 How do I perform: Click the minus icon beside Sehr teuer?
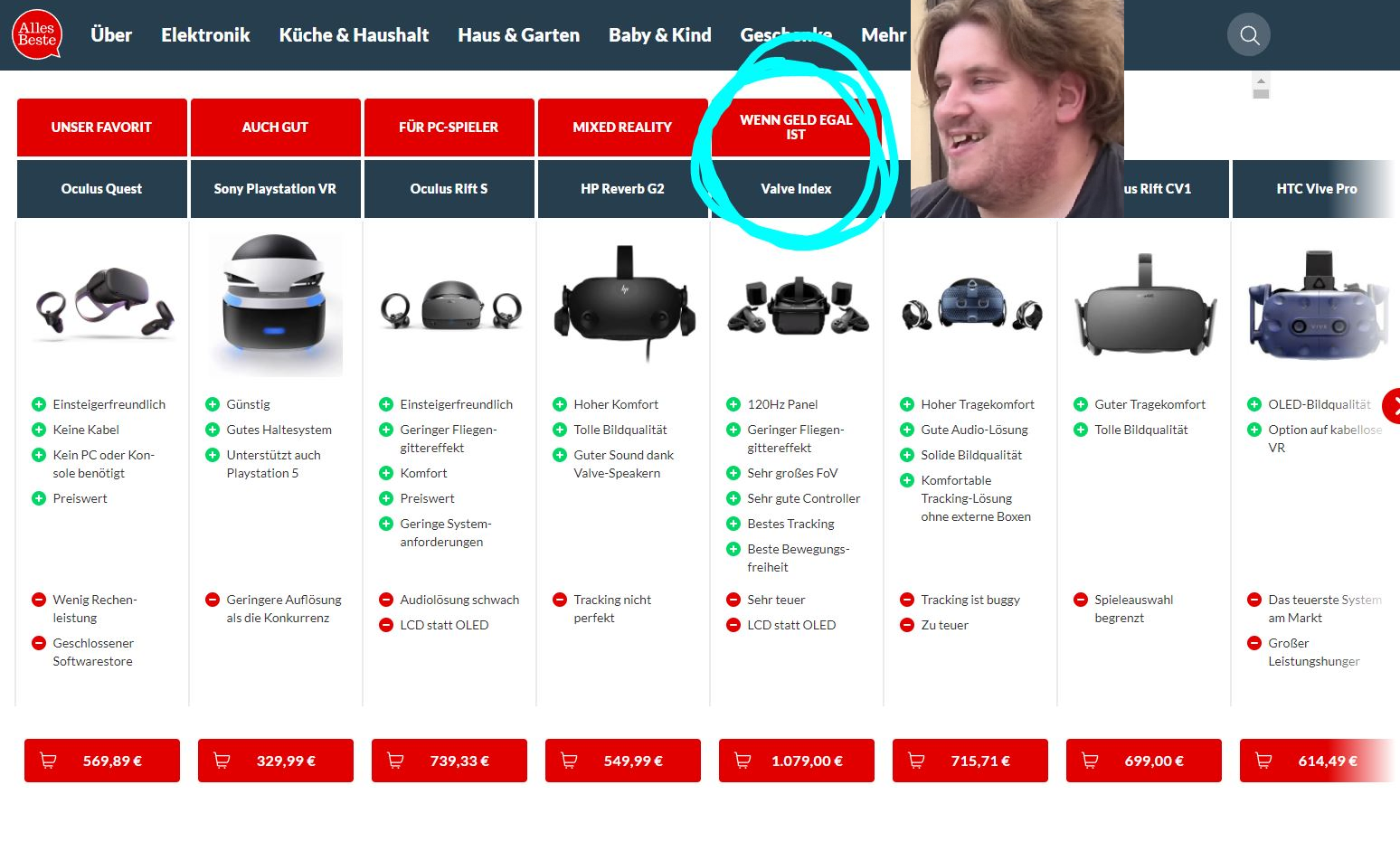click(x=733, y=600)
